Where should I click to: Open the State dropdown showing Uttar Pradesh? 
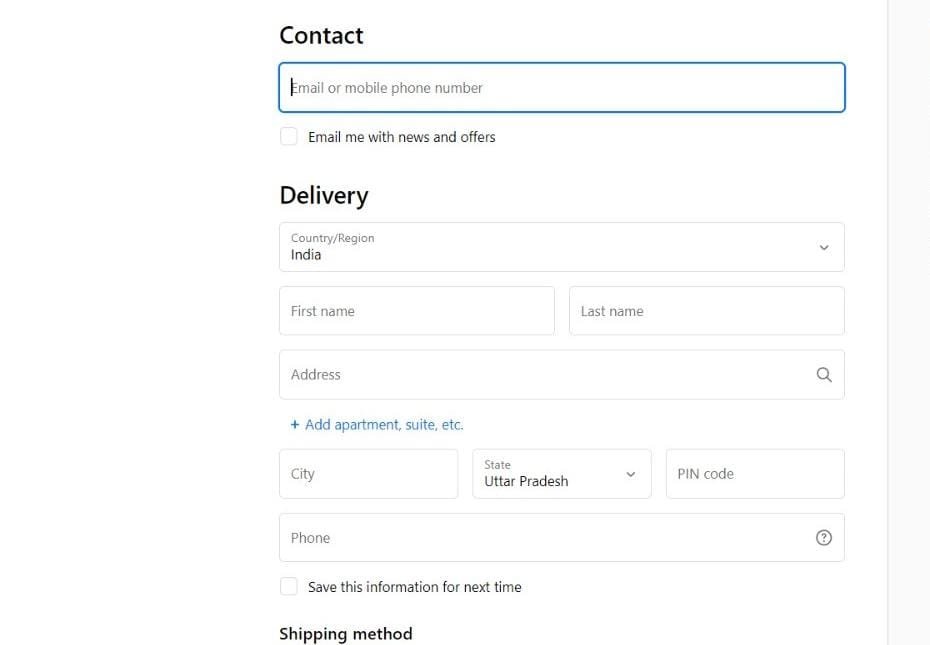550,474
